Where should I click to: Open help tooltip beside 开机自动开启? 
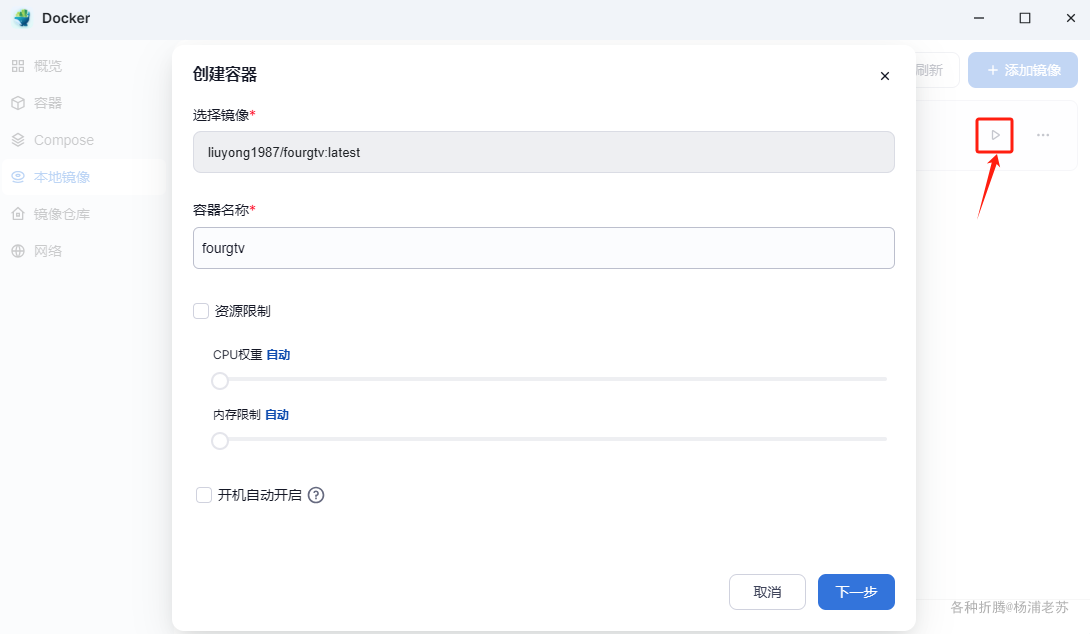point(316,495)
